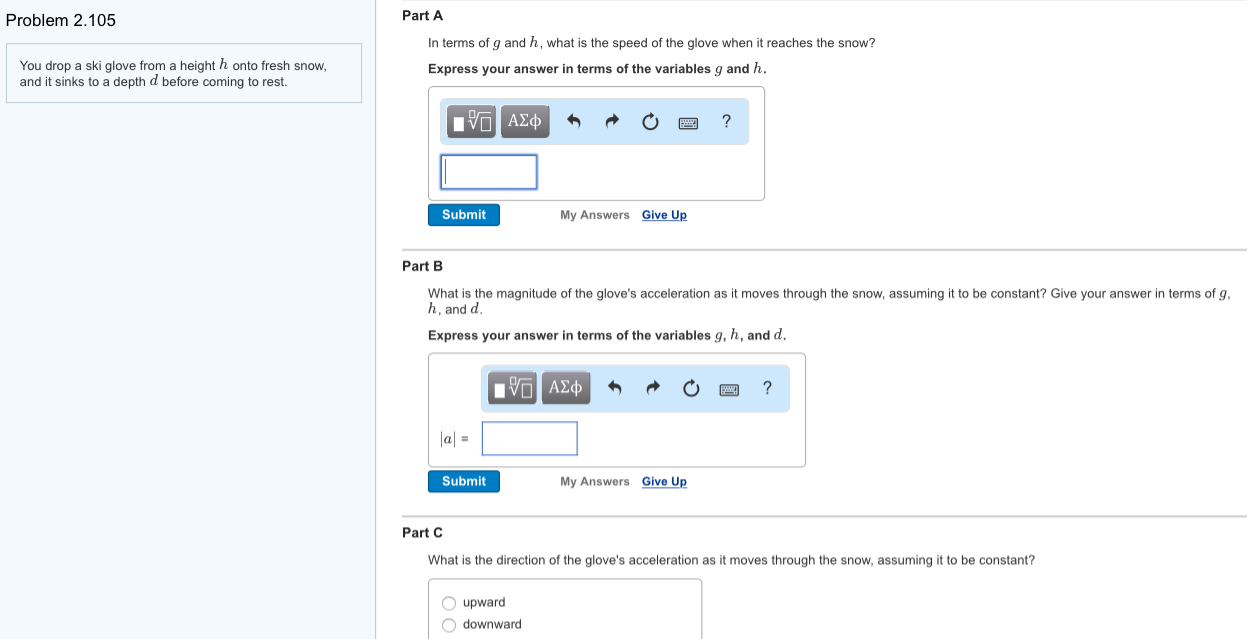Redo the entry in Part B editor
The width and height of the screenshot is (1250, 639).
652,388
